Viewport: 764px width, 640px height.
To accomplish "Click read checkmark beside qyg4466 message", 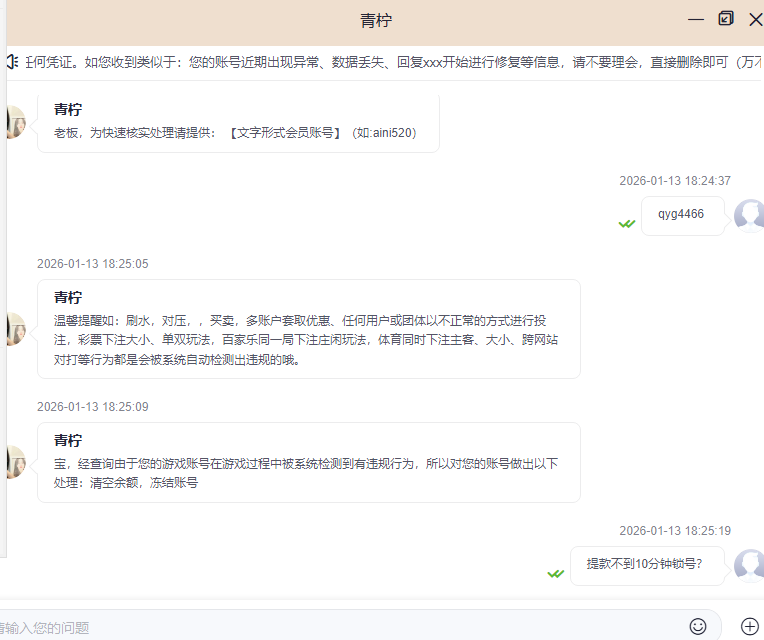I will (627, 223).
